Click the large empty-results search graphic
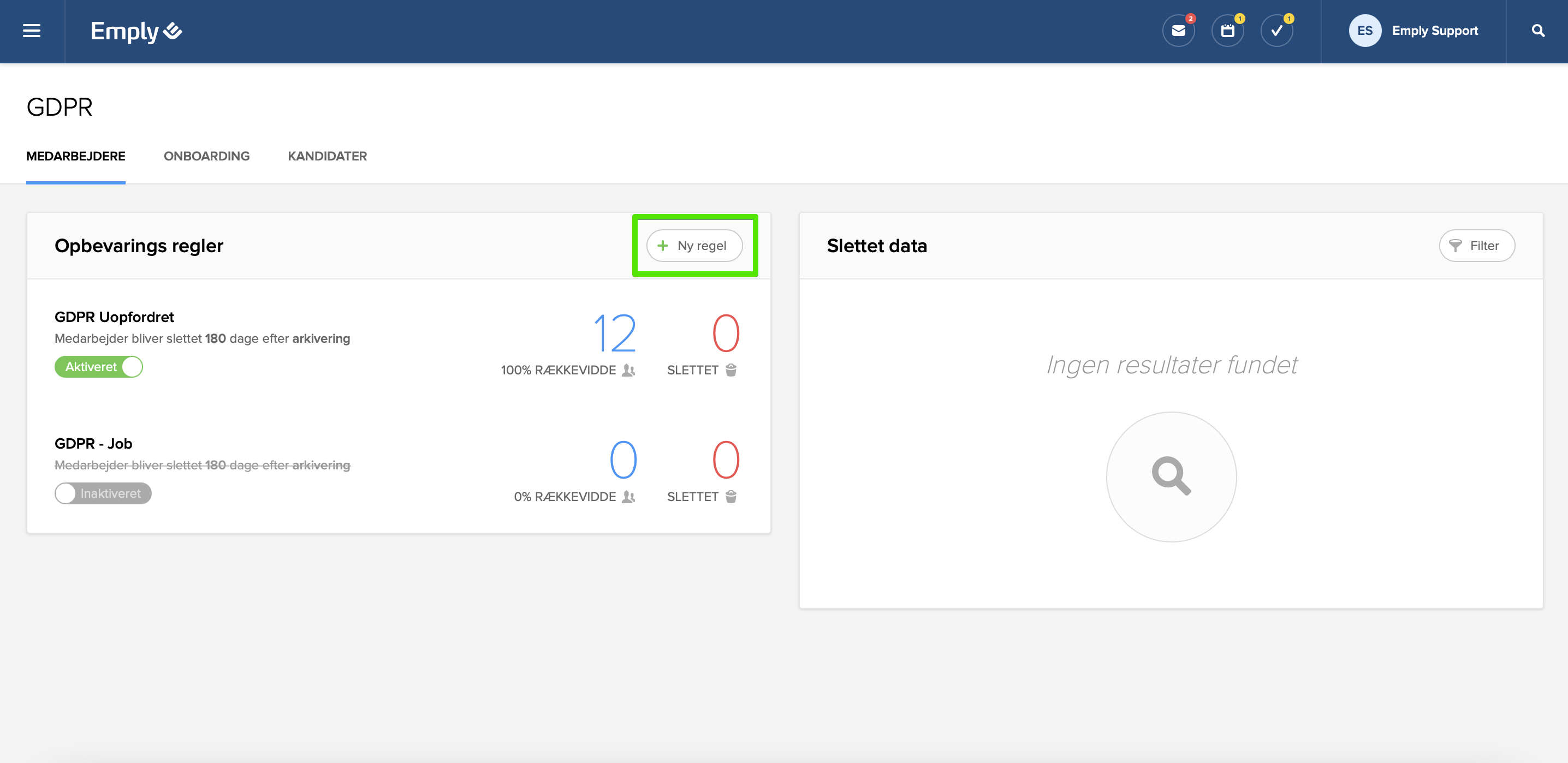The height and width of the screenshot is (763, 1568). (x=1171, y=476)
